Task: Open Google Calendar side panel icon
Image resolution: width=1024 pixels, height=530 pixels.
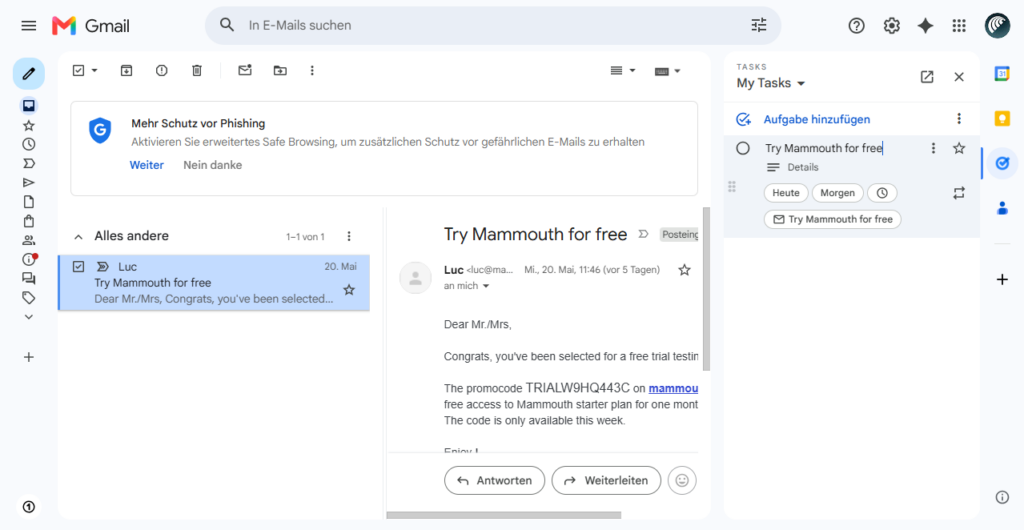Action: [1002, 74]
